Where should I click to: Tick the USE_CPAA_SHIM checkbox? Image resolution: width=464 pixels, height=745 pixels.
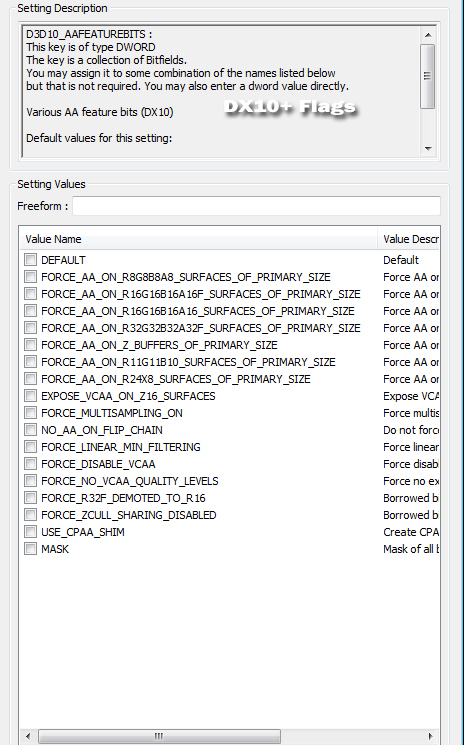(x=30, y=532)
